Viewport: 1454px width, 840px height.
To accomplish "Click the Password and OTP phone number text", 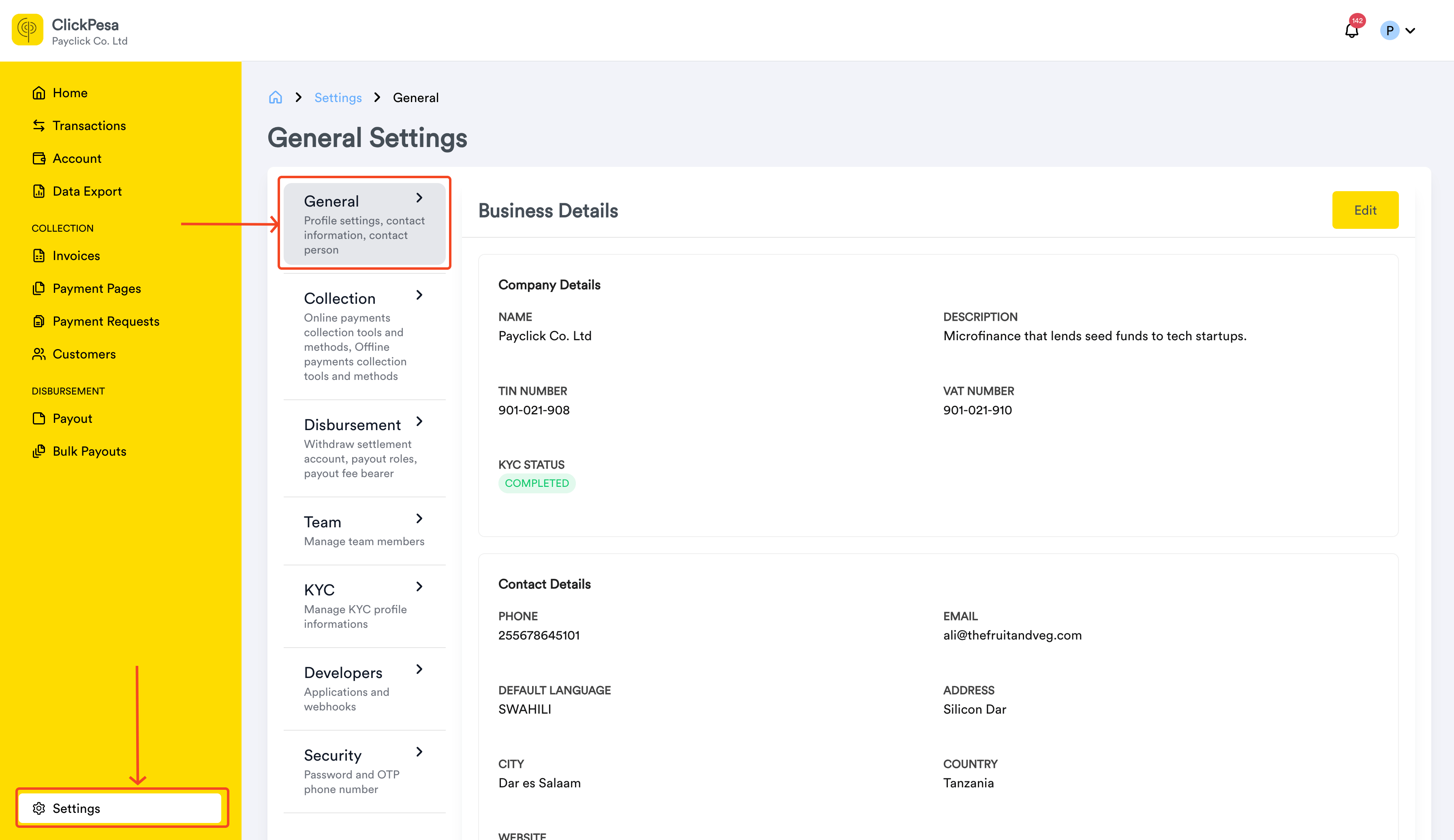I will (x=351, y=782).
